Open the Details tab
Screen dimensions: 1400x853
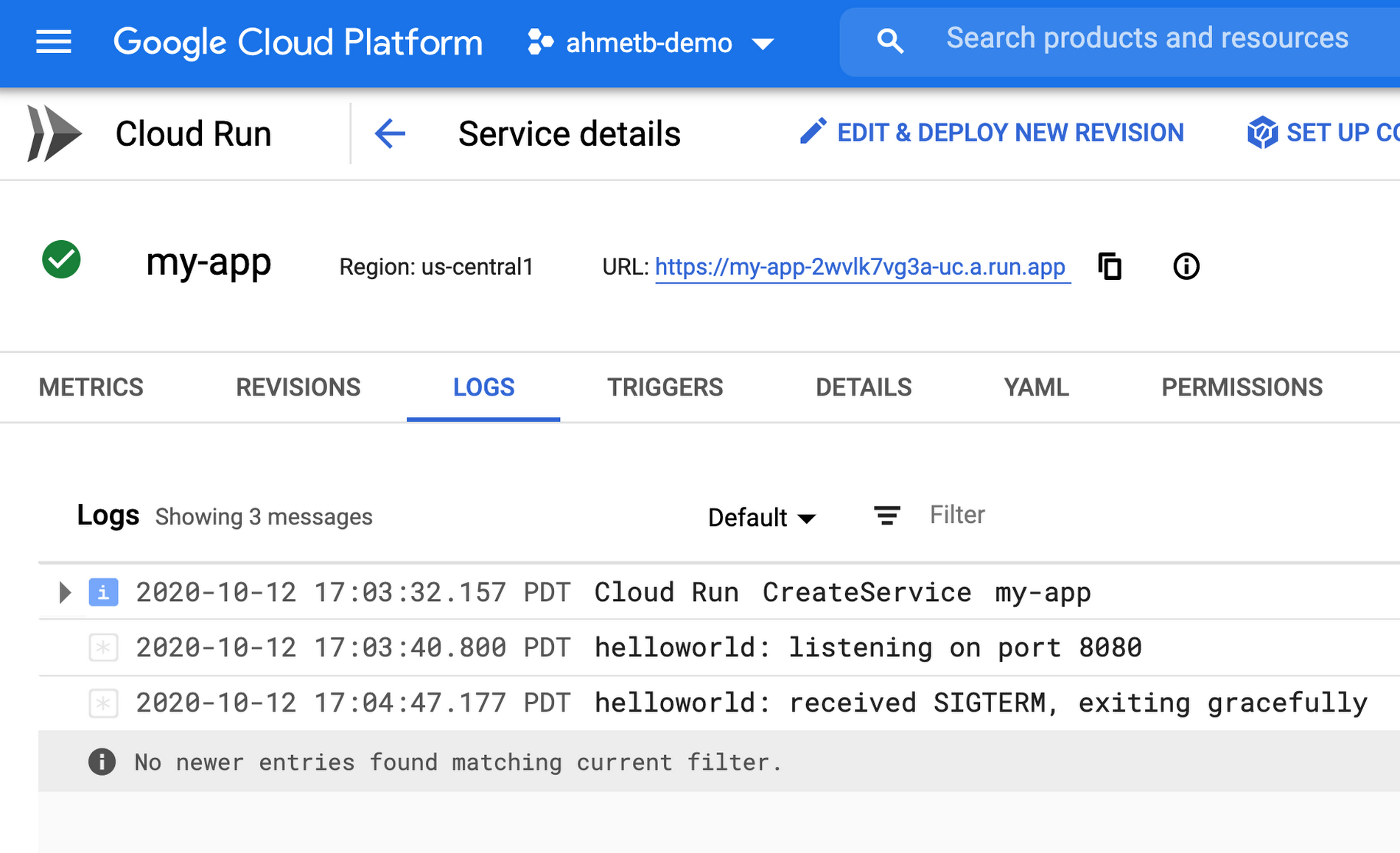(x=864, y=387)
